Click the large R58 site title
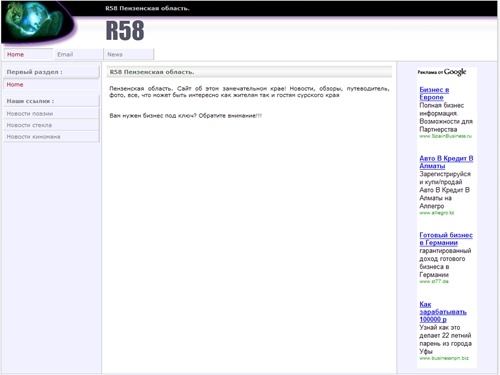500x375 pixels. click(125, 30)
